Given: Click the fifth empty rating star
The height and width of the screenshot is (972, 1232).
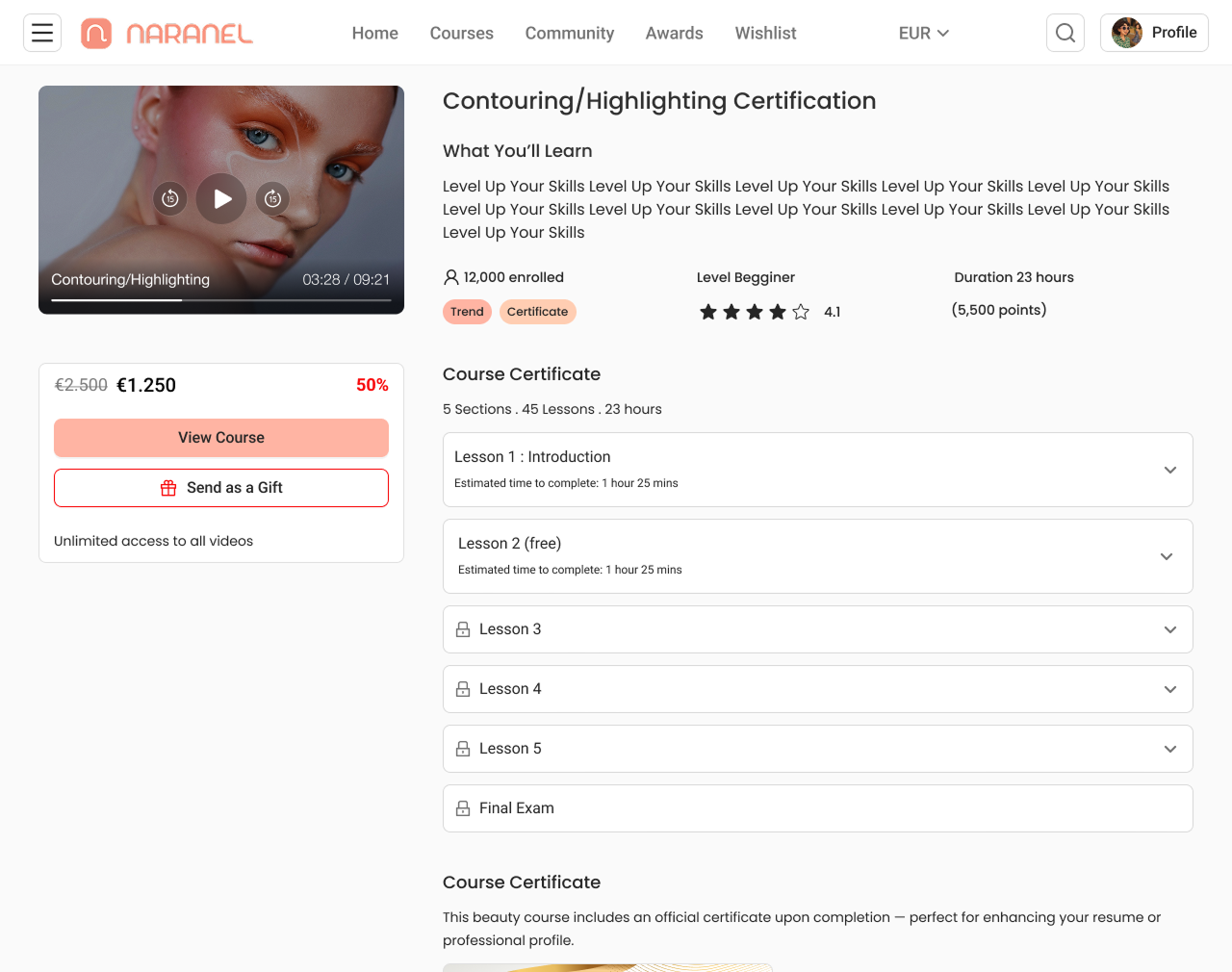Looking at the screenshot, I should point(801,312).
